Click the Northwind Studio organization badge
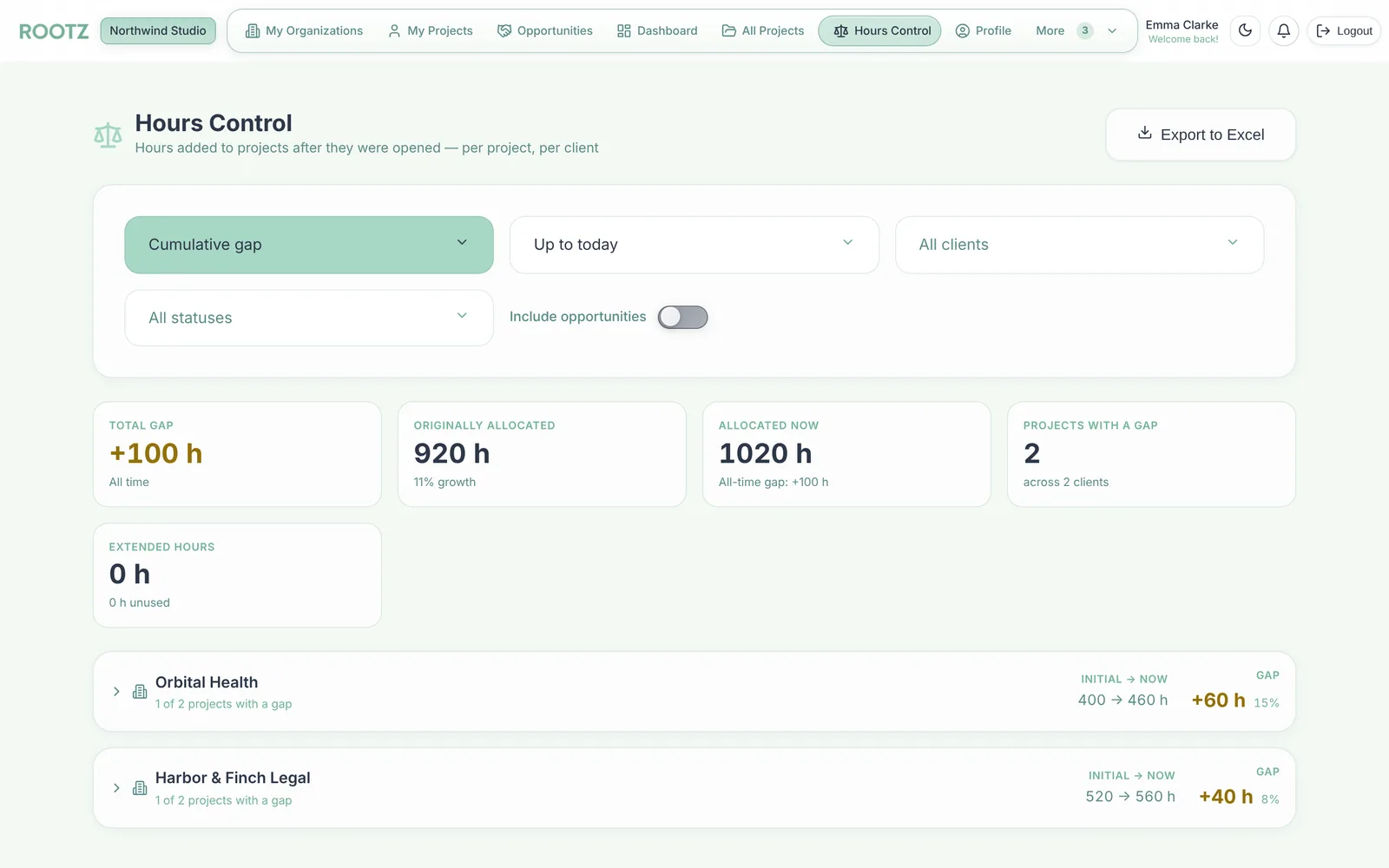Viewport: 1389px width, 868px height. click(158, 30)
